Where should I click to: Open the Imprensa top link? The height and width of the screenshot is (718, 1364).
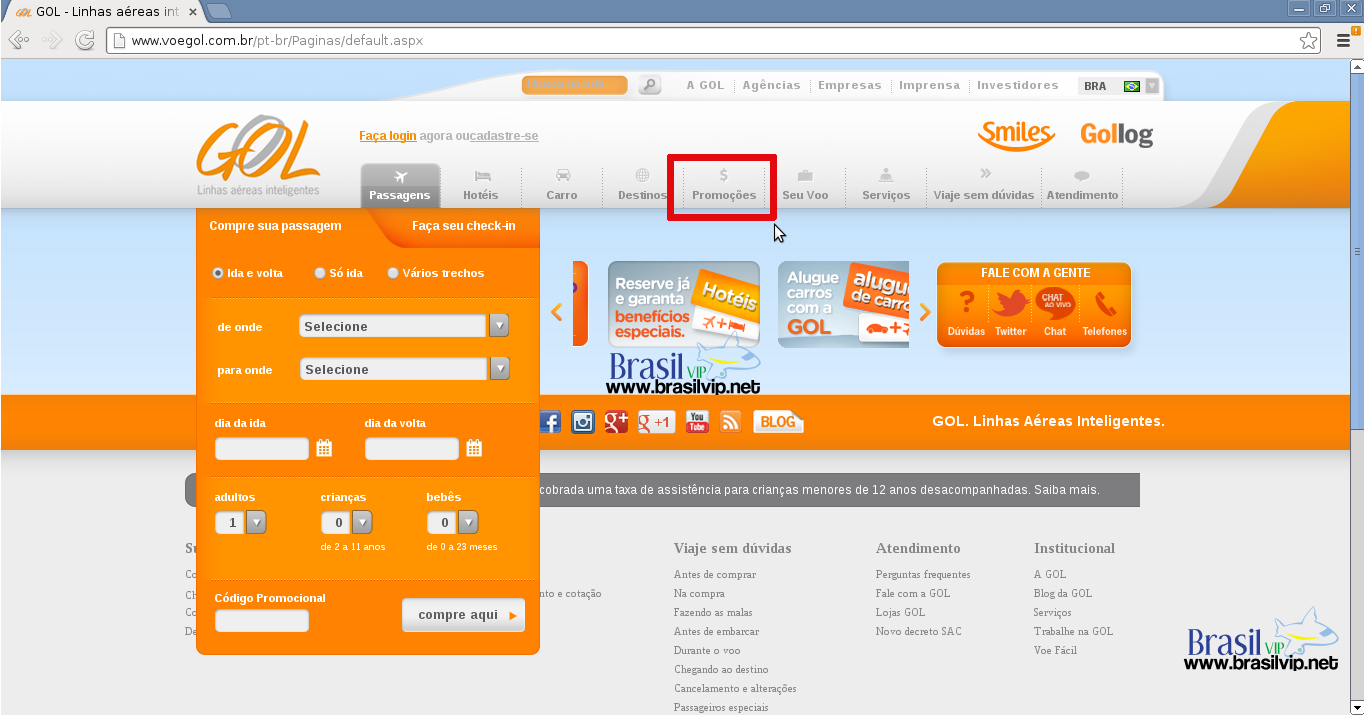tap(929, 86)
